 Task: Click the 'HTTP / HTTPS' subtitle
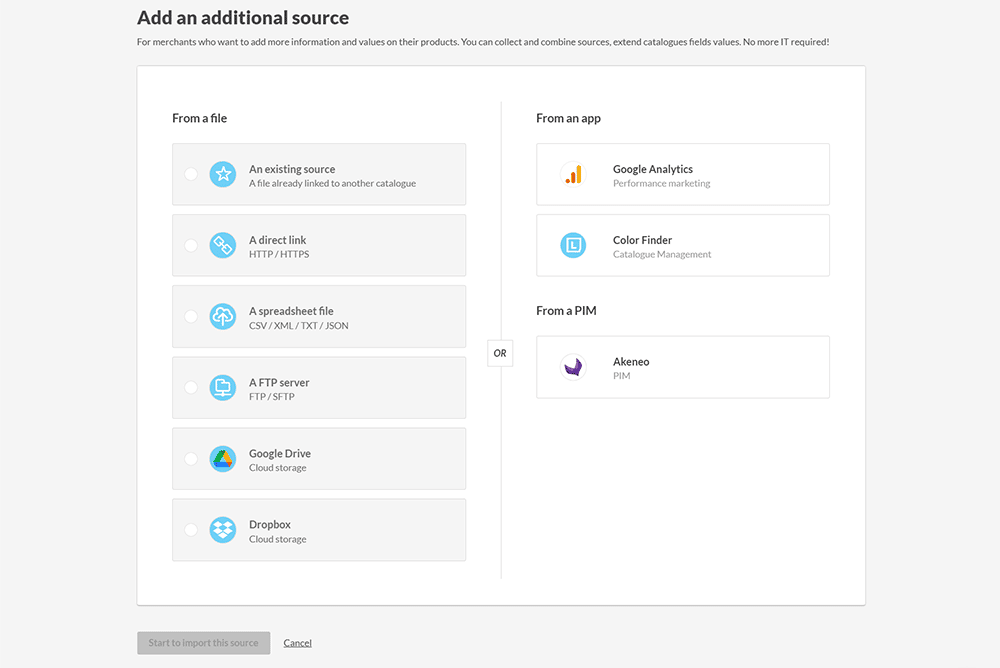[279, 254]
